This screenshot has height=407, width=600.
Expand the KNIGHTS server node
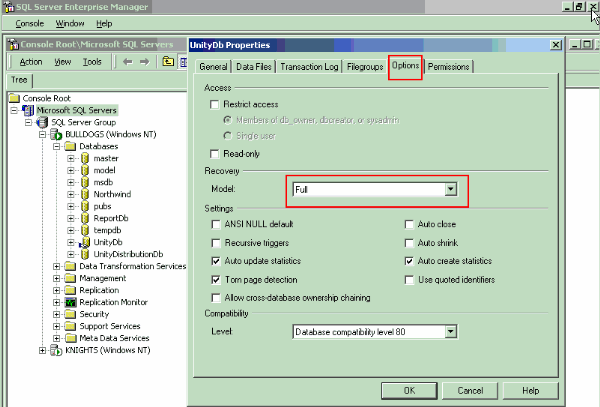42,350
